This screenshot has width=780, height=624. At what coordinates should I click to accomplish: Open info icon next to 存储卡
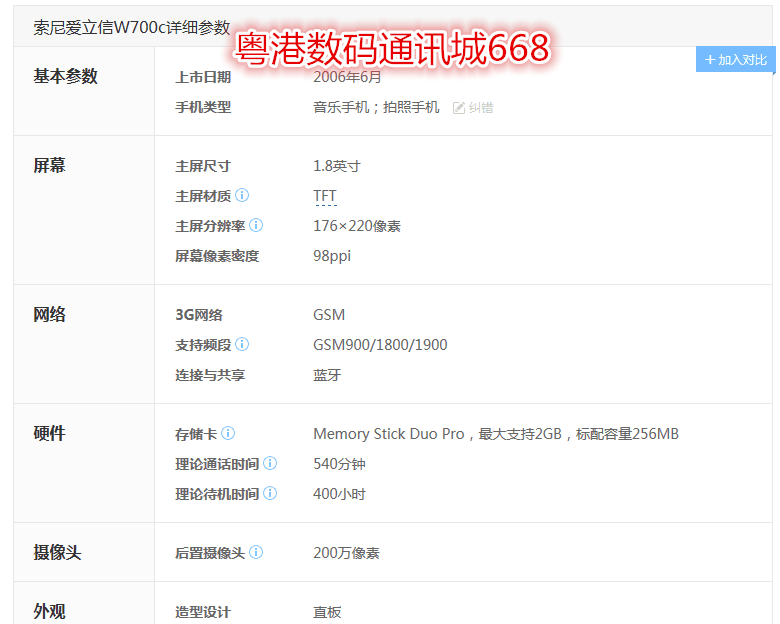228,433
